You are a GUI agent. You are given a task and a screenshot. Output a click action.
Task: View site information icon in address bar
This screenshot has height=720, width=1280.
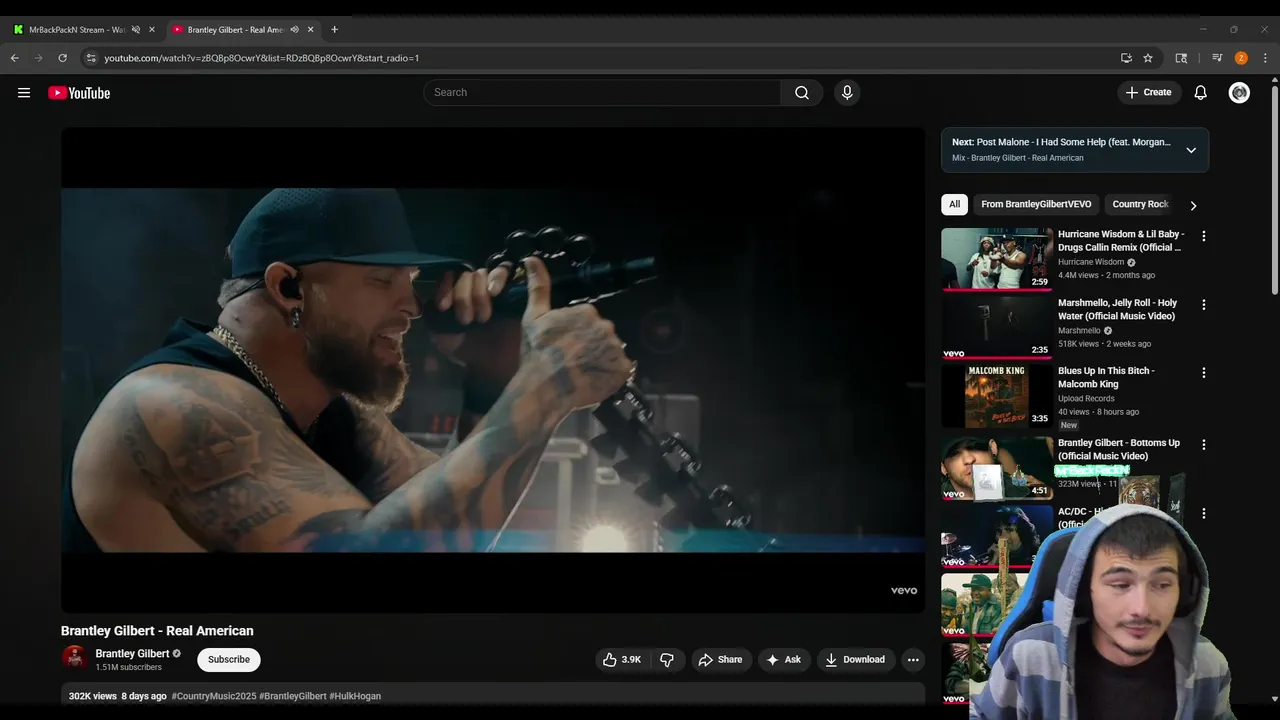click(91, 58)
